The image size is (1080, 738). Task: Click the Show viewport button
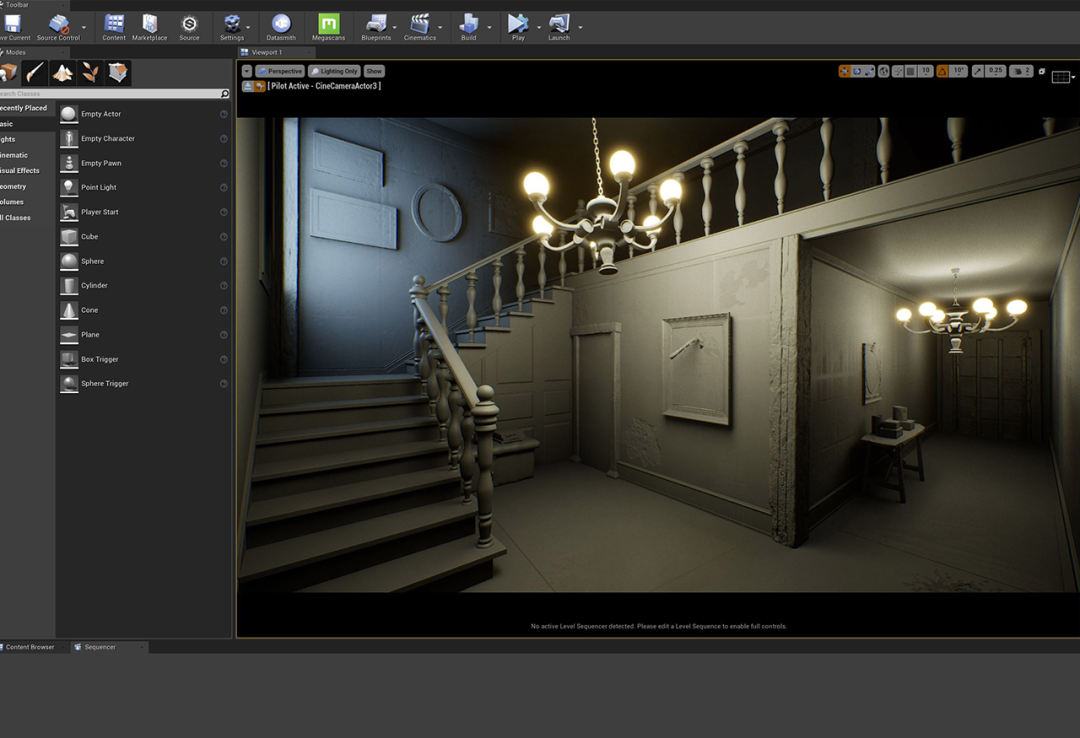(374, 71)
